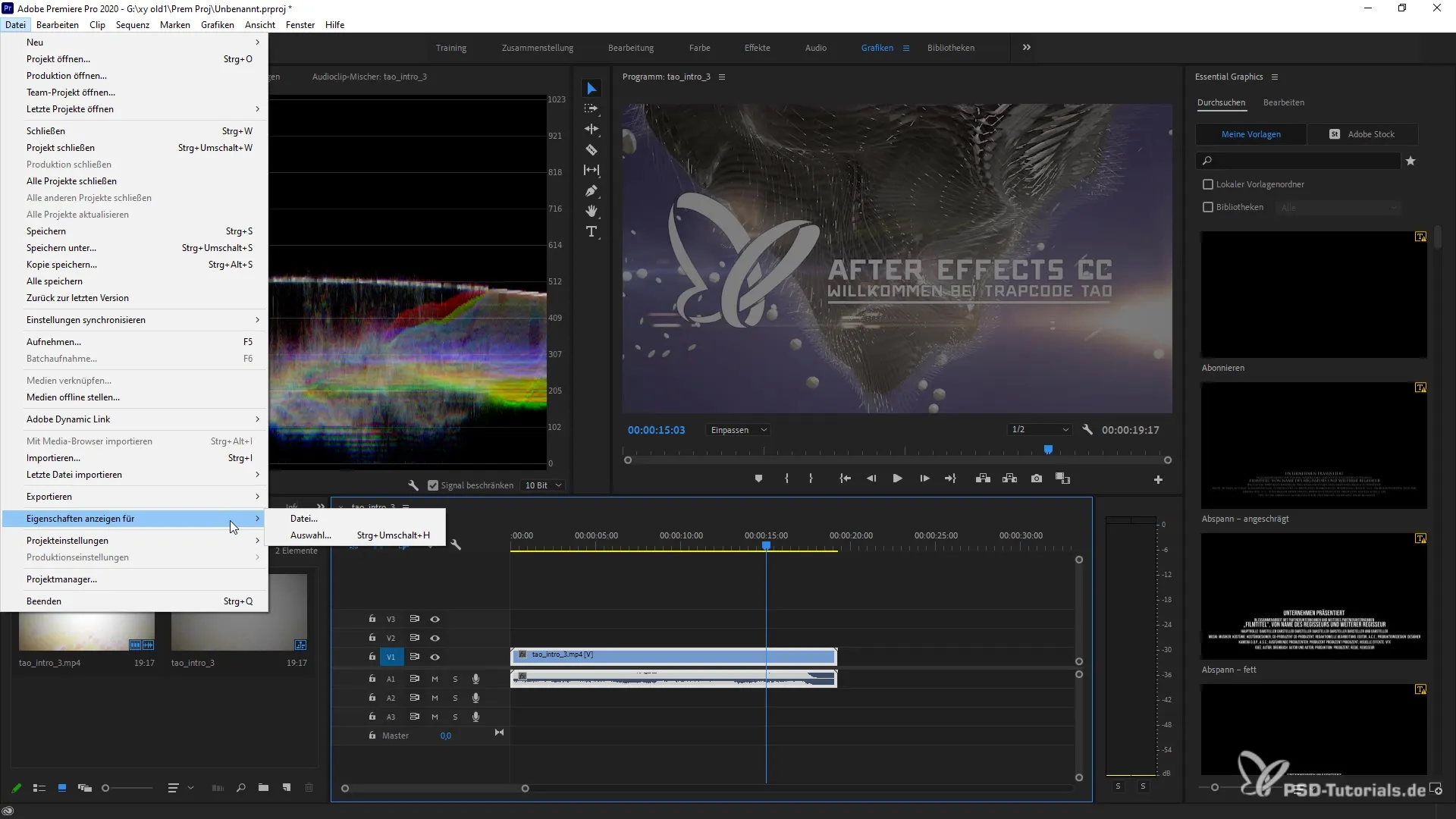Open the 10 Bit dropdown
The image size is (1456, 819).
tap(544, 485)
